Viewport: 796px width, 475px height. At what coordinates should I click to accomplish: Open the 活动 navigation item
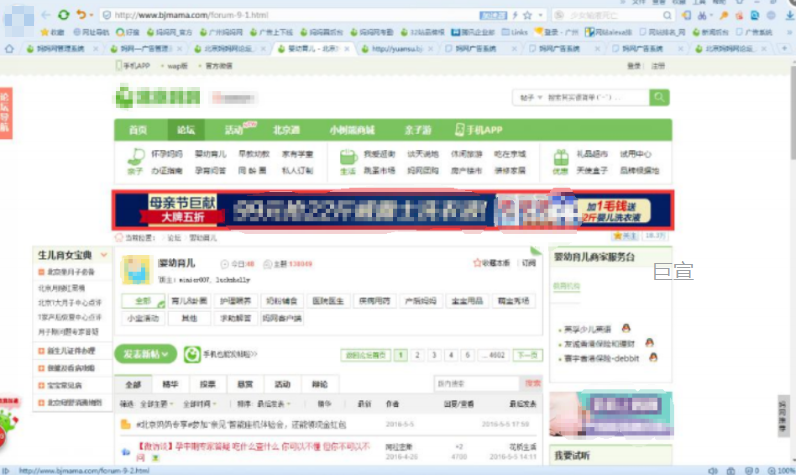pos(235,130)
